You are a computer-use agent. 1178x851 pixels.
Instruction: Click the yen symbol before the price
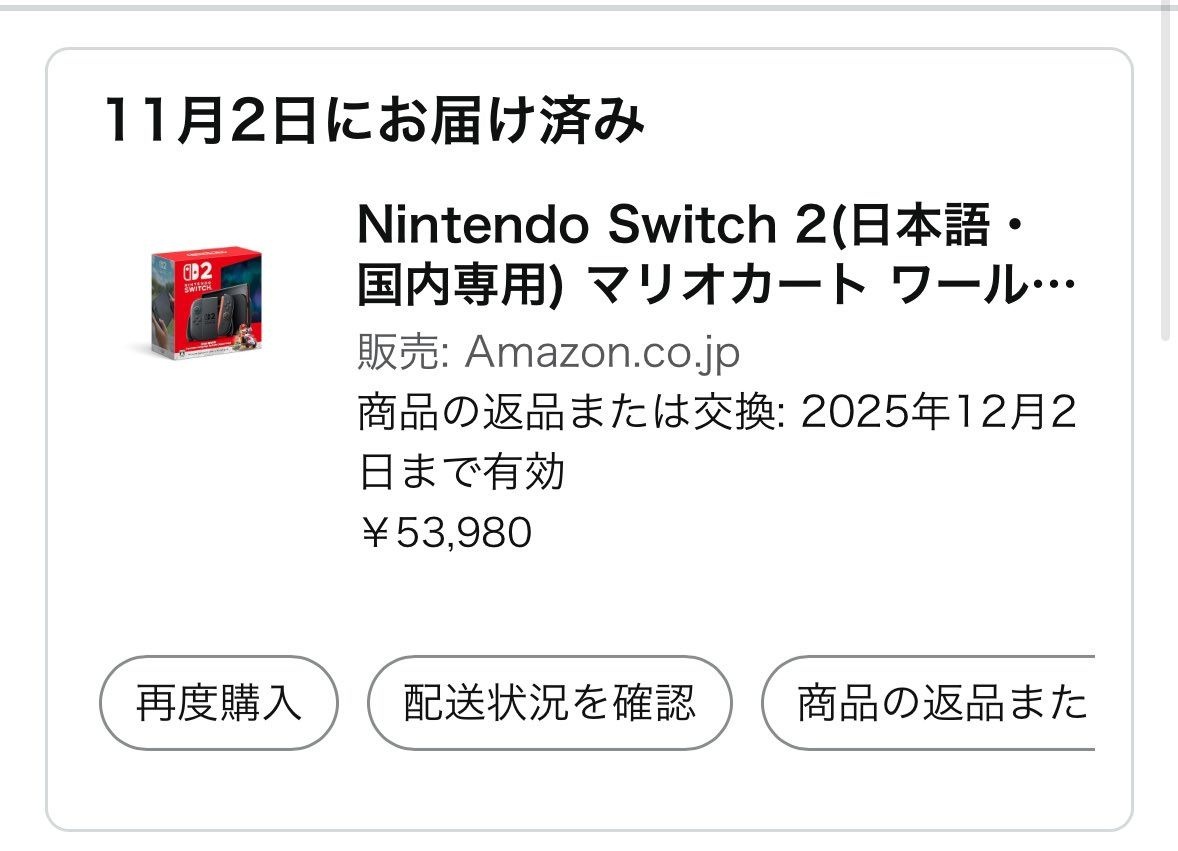[374, 532]
